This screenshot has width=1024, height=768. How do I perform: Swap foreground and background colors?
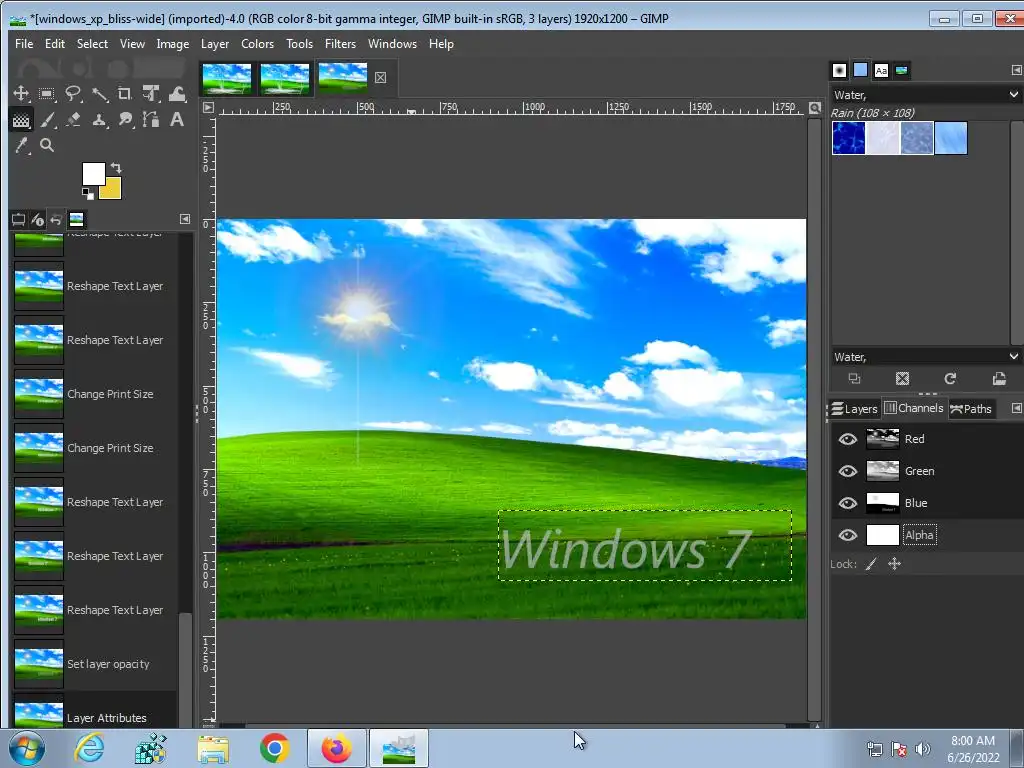[116, 168]
